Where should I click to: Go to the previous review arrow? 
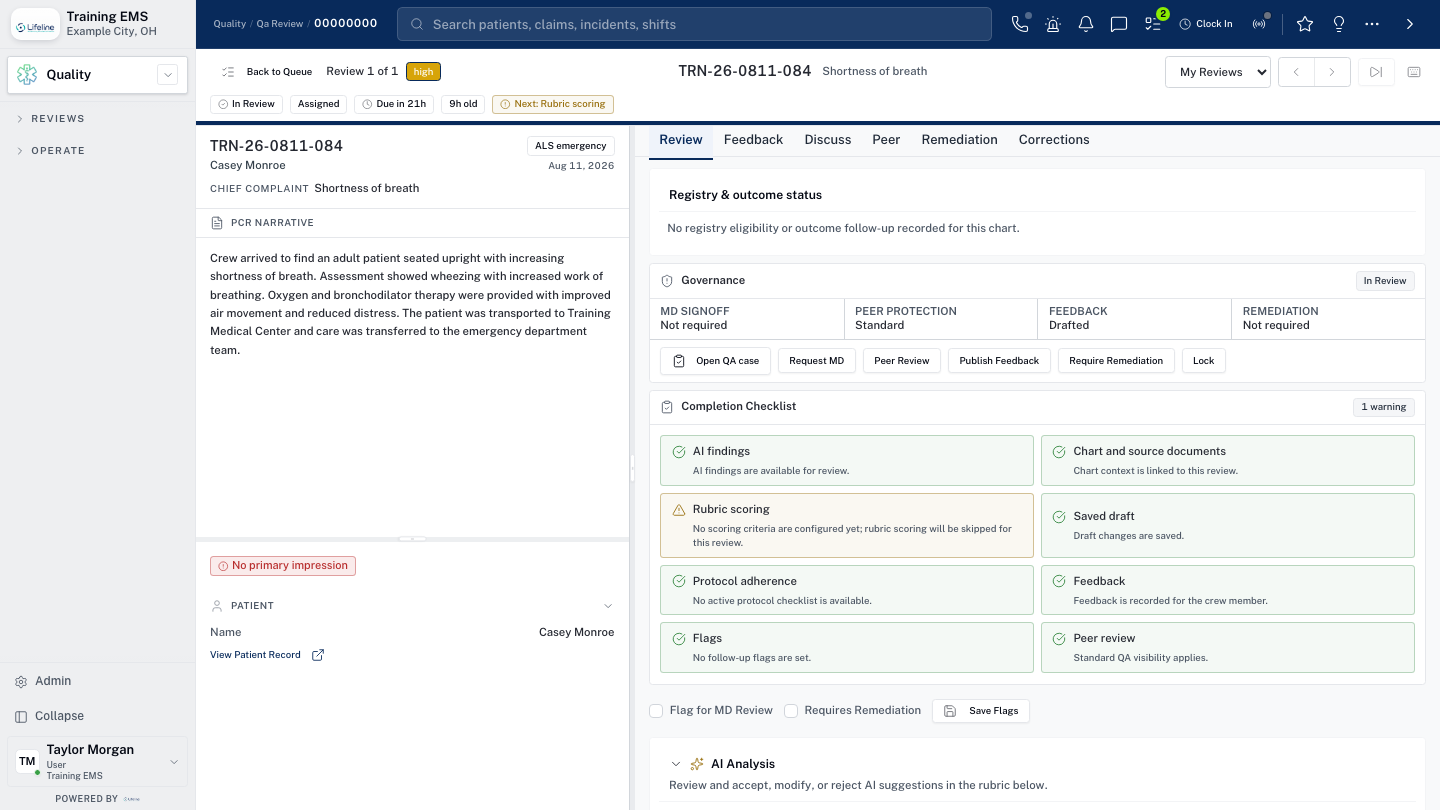point(1296,72)
